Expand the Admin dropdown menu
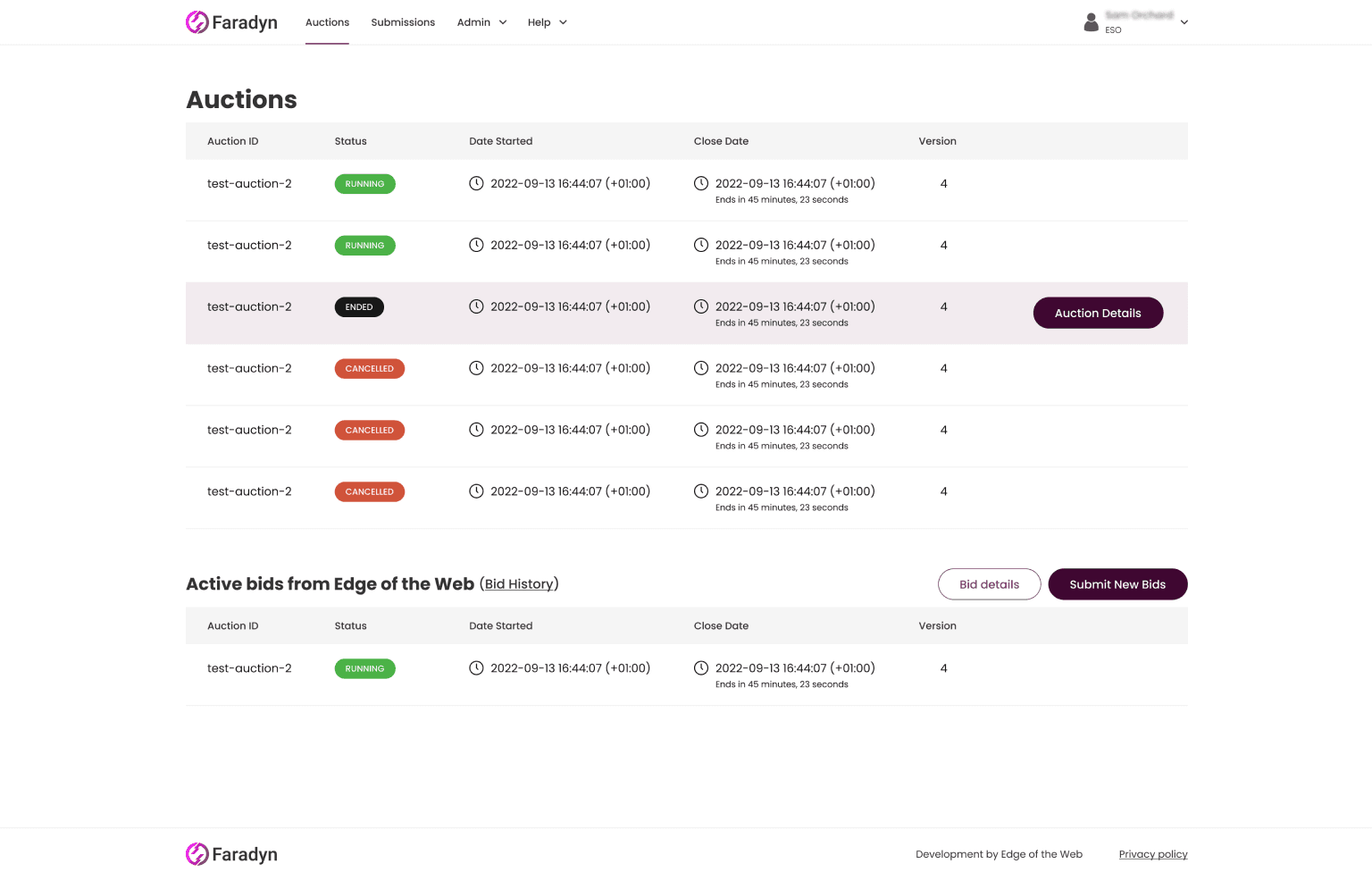This screenshot has width=1372, height=872. click(481, 22)
